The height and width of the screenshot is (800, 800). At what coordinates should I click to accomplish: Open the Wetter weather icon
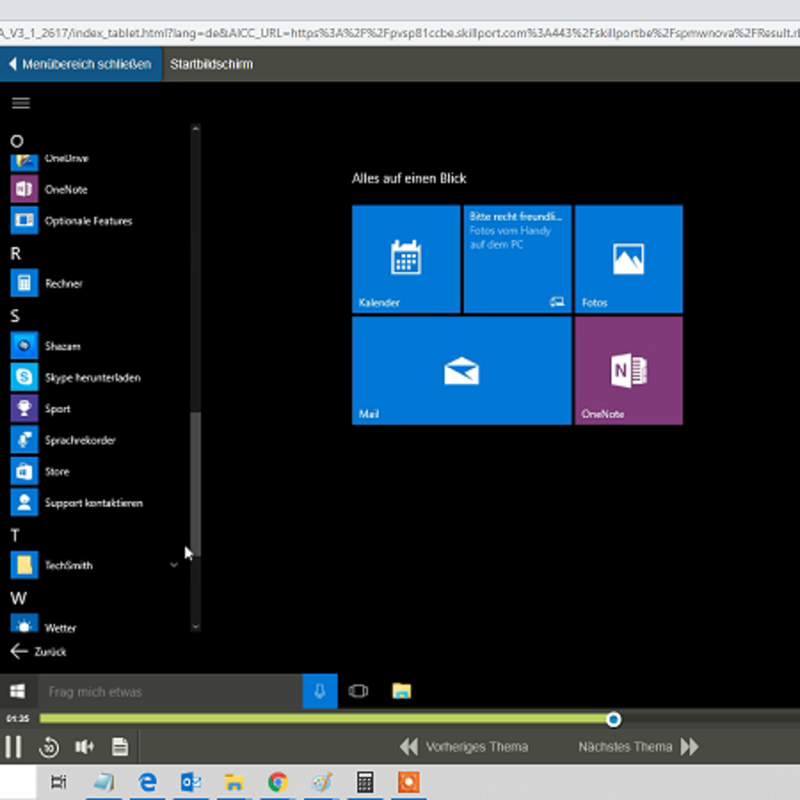point(24,623)
